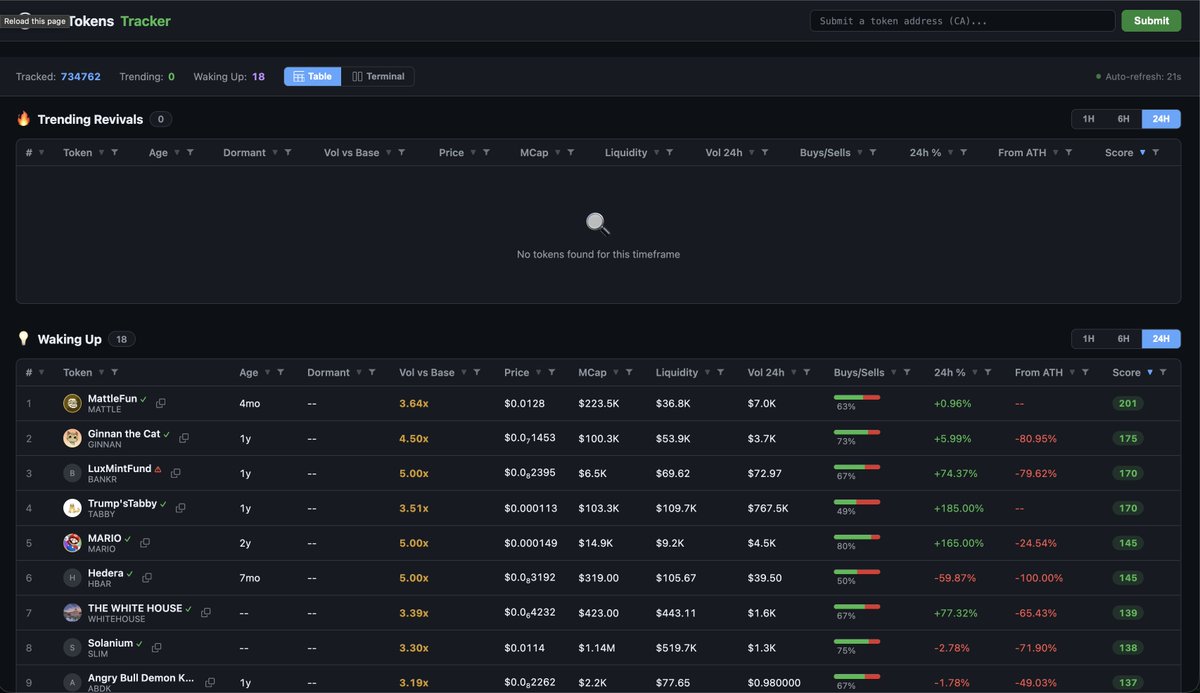Open Ginnan the Cat avatar image
This screenshot has height=693, width=1200.
coord(72,438)
